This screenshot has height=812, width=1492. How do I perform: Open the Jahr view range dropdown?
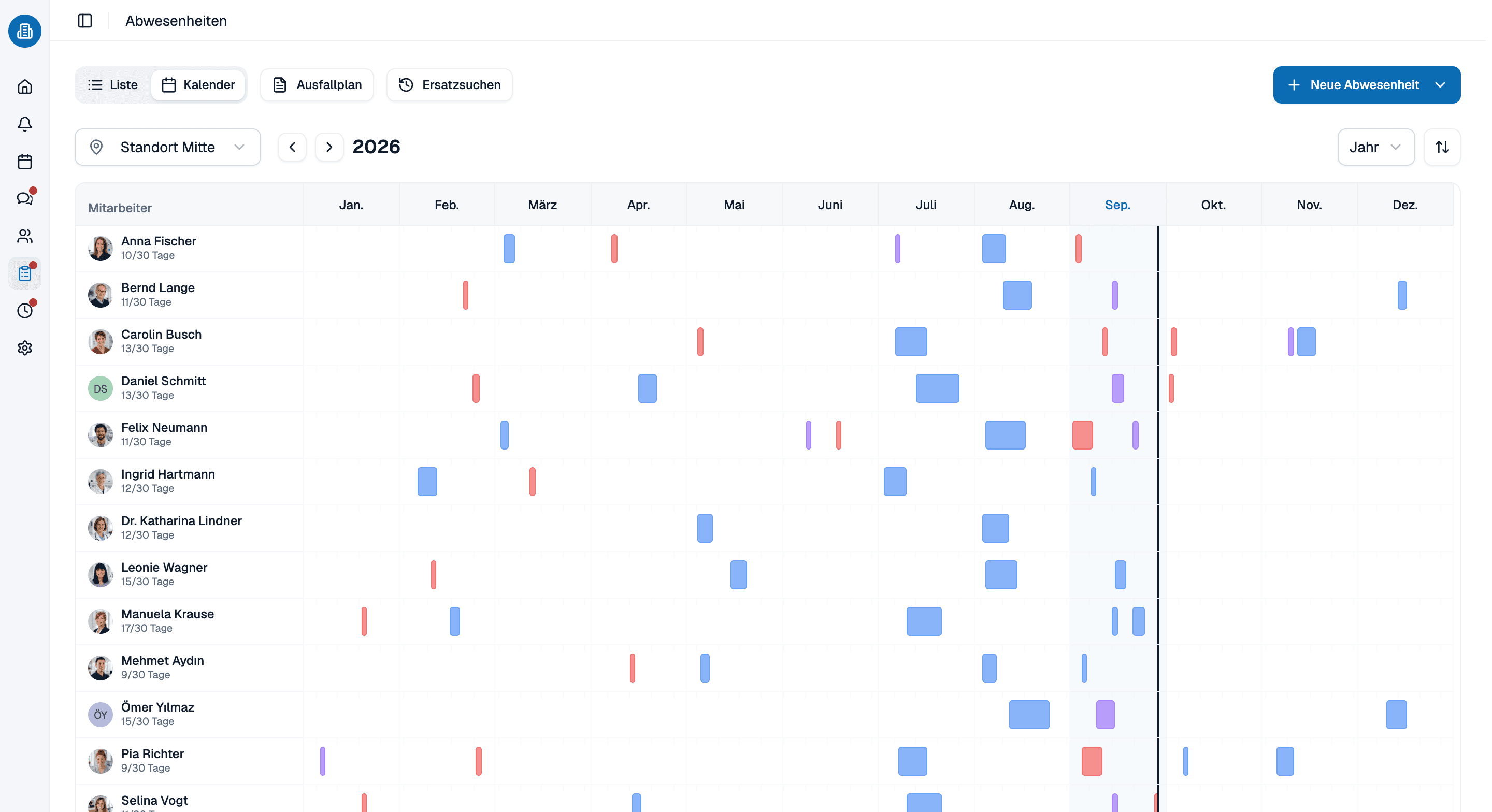[x=1375, y=147]
